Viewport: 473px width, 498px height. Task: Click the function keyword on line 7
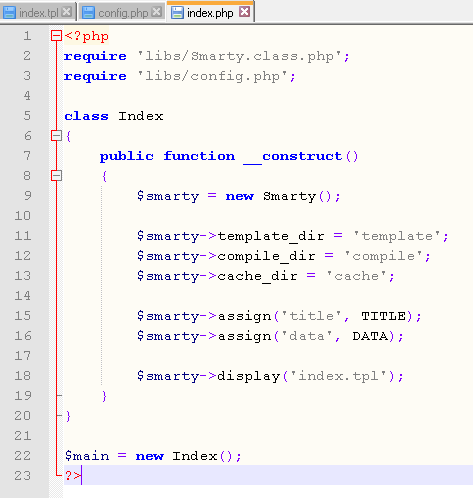(199, 156)
